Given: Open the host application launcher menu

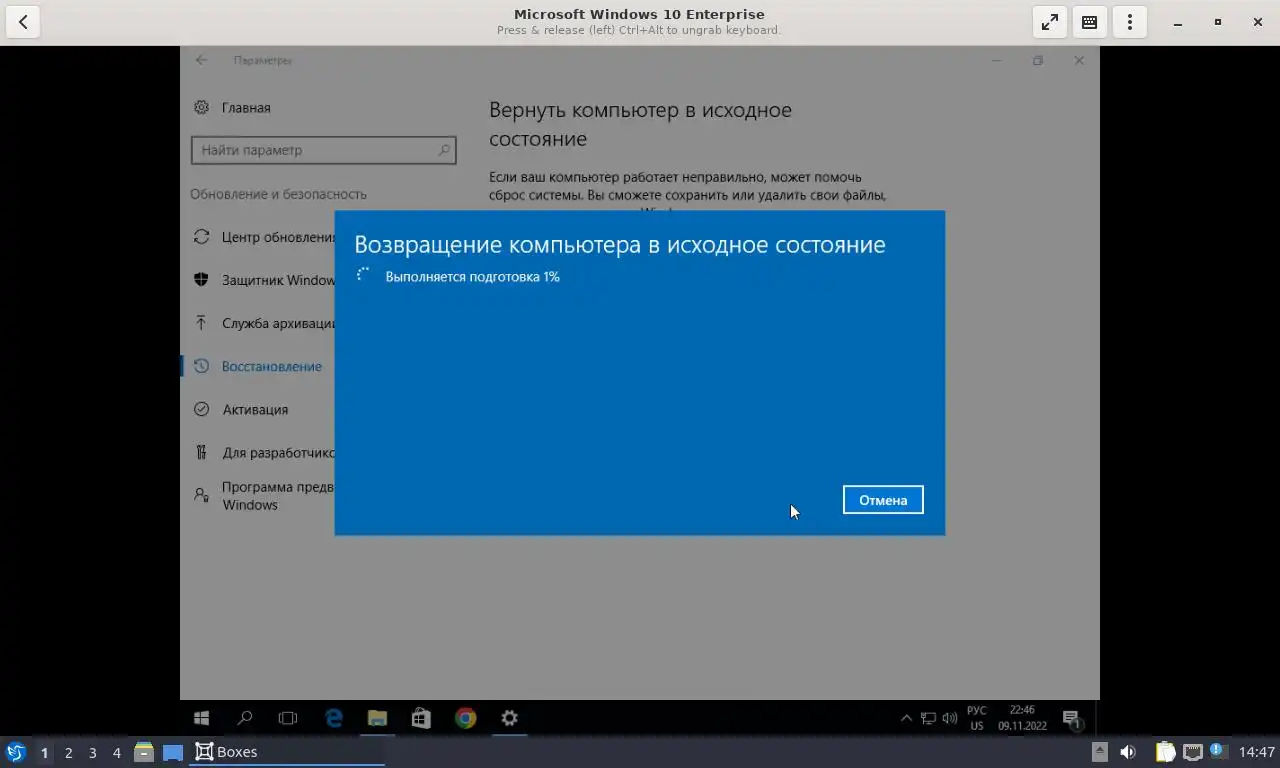Looking at the screenshot, I should pos(15,752).
